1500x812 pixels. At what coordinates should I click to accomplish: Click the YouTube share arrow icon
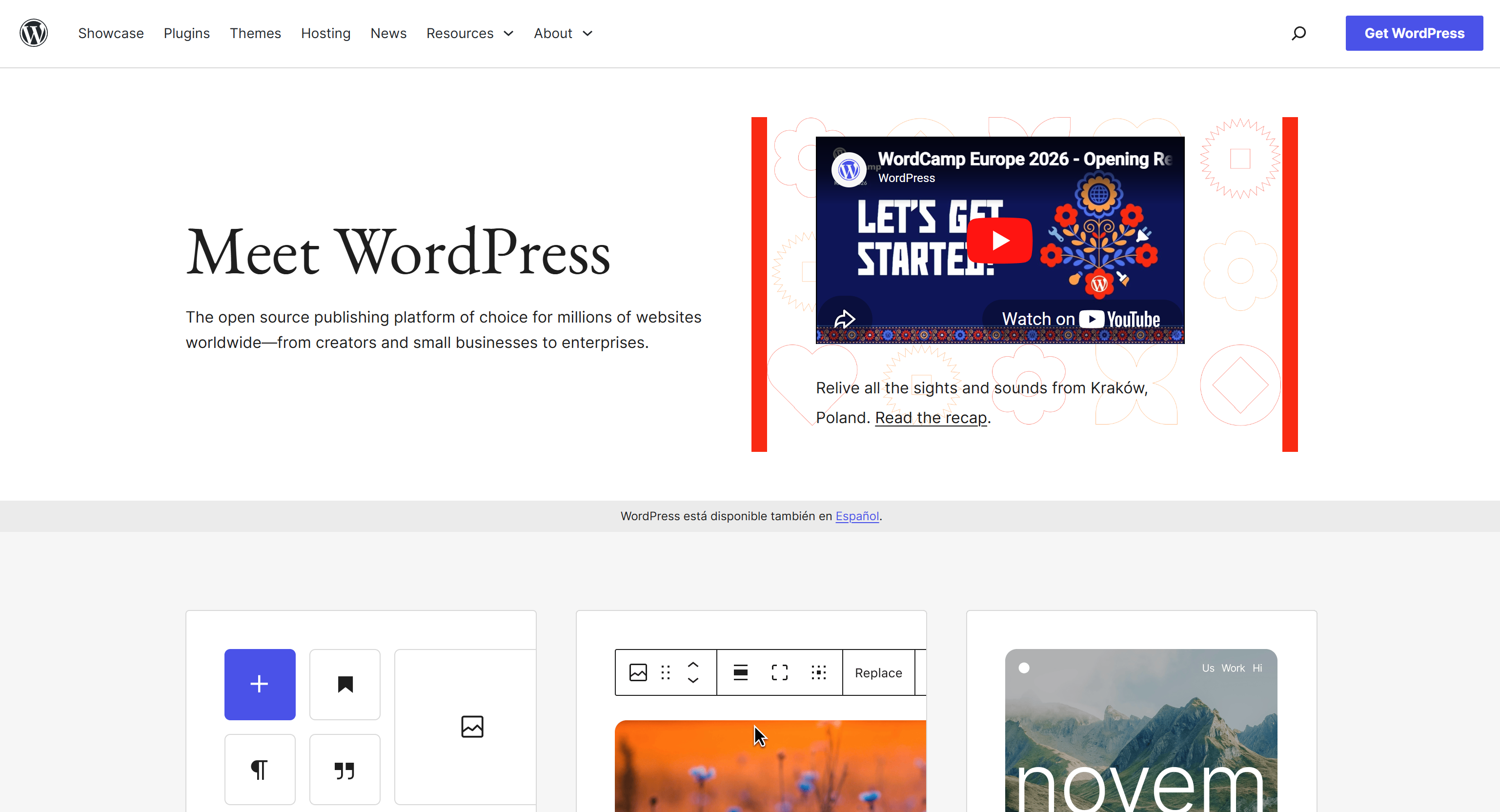click(844, 319)
